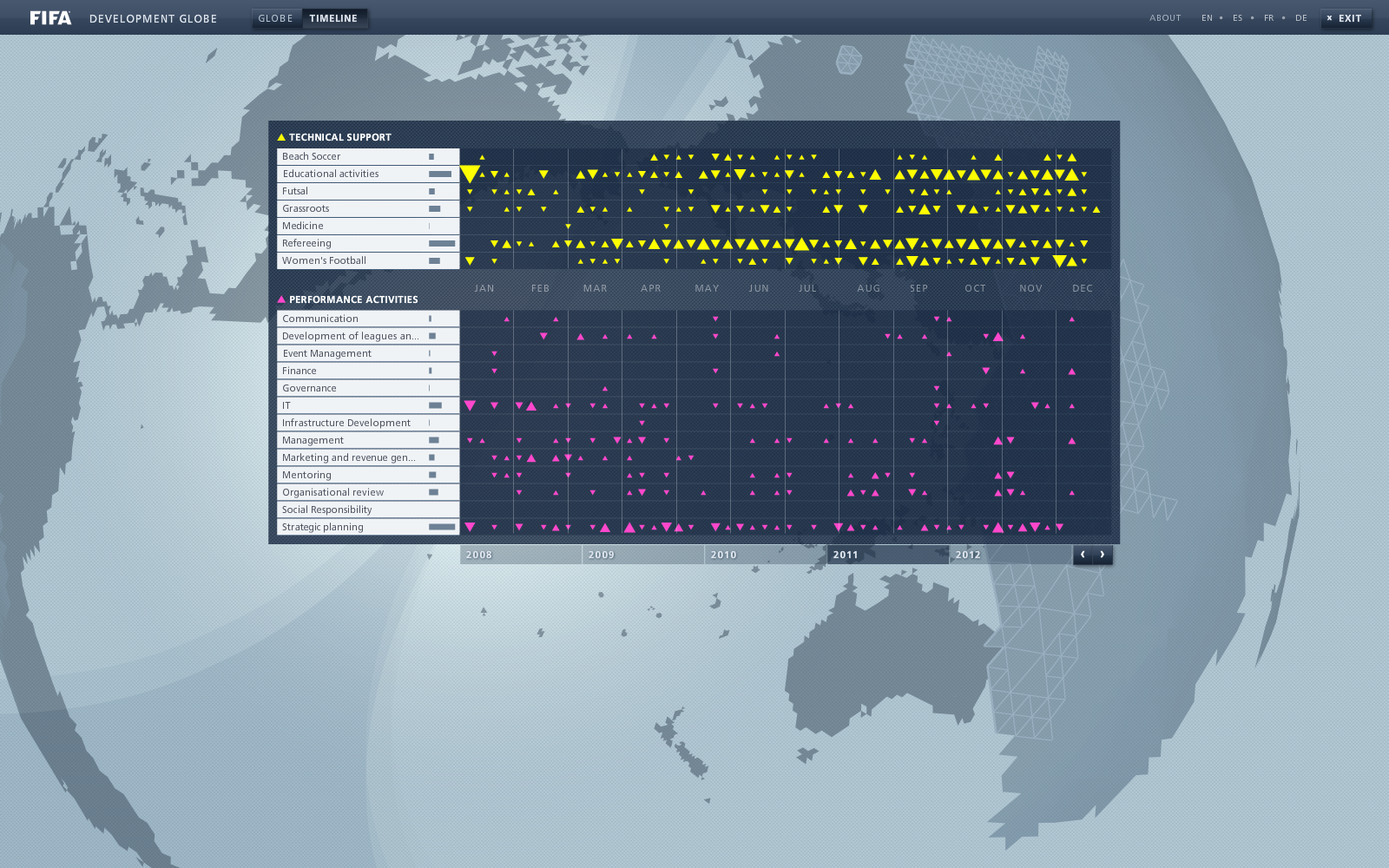Click small down arrow below Strategic planning

(429, 556)
